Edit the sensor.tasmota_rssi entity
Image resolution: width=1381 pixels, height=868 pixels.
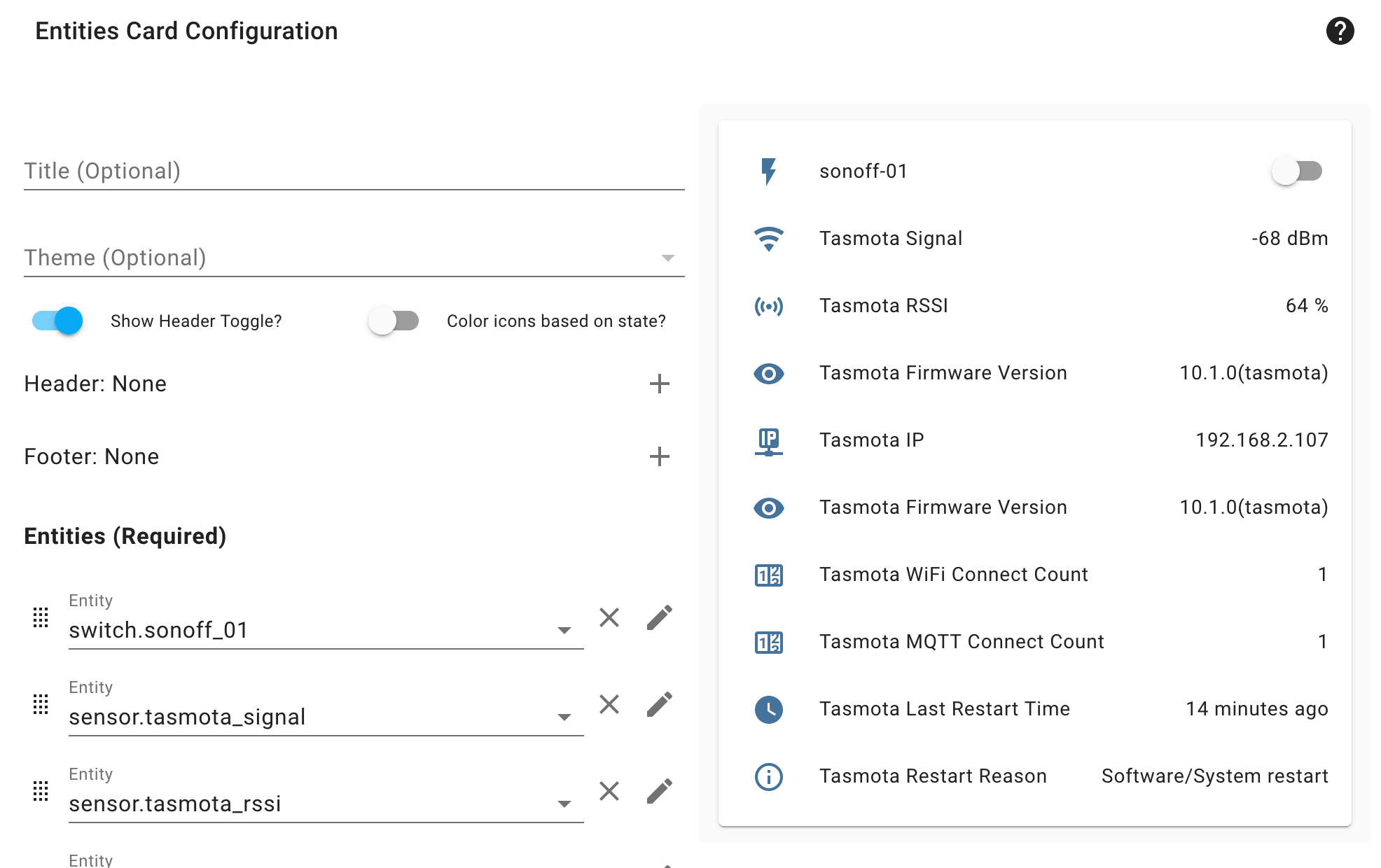[659, 791]
